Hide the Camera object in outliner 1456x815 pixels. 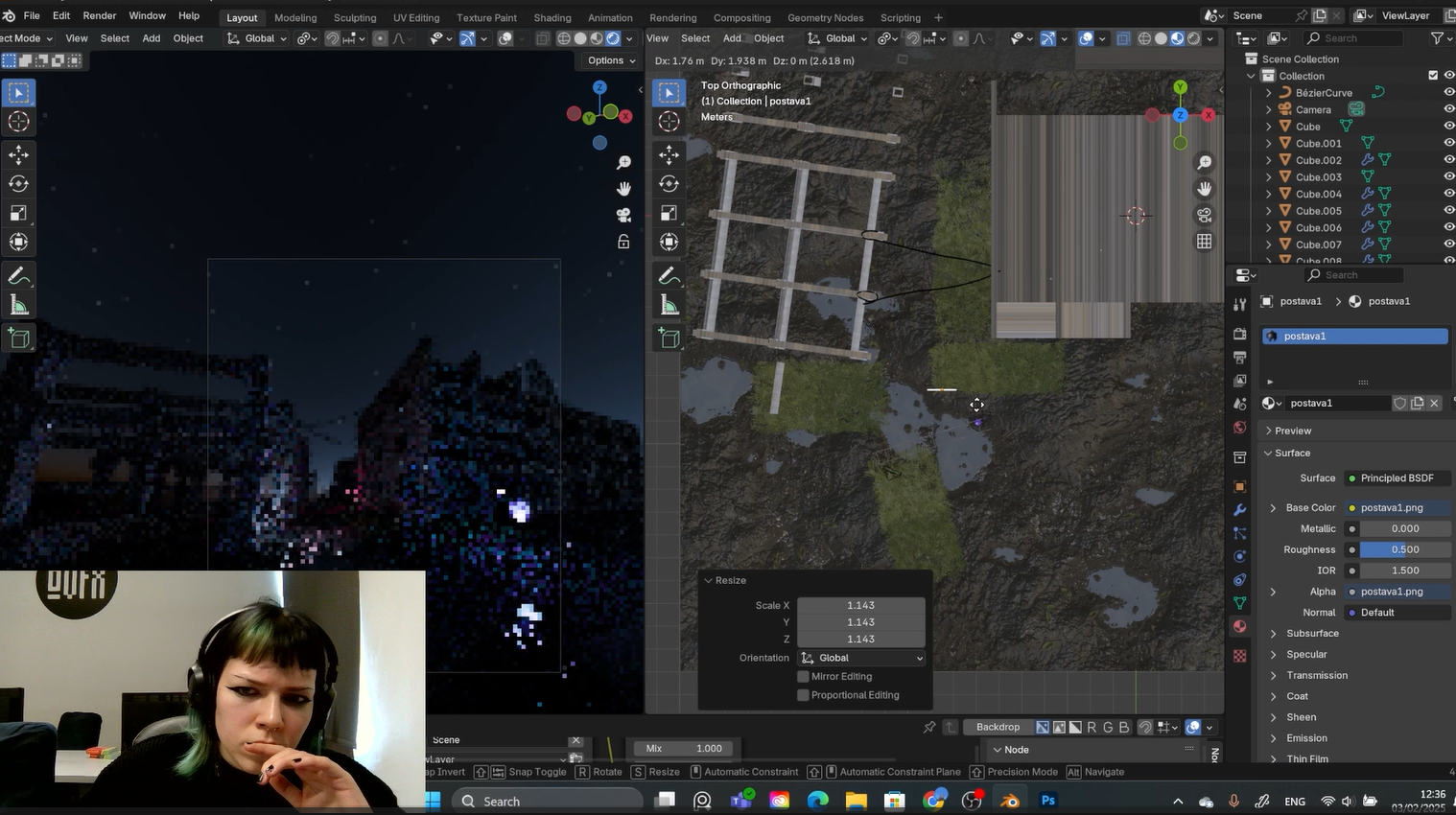click(x=1448, y=109)
